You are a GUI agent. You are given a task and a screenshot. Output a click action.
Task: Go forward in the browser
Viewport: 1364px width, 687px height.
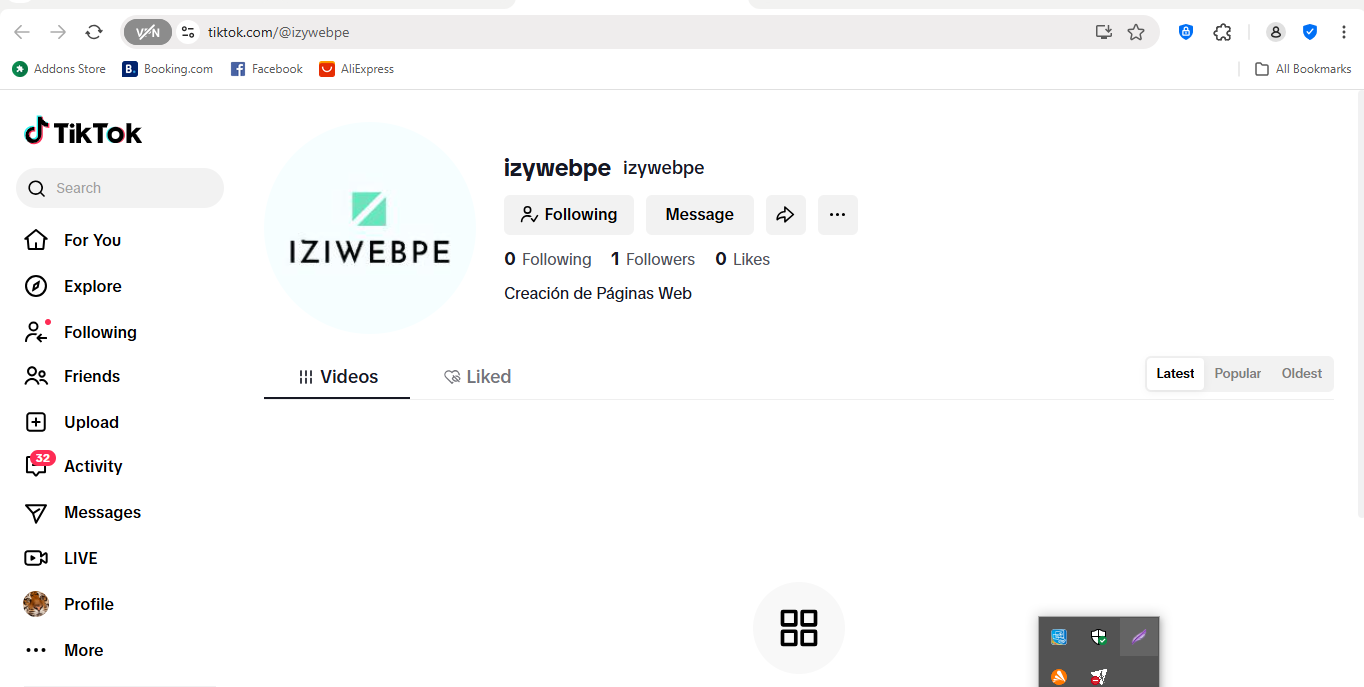pos(58,32)
